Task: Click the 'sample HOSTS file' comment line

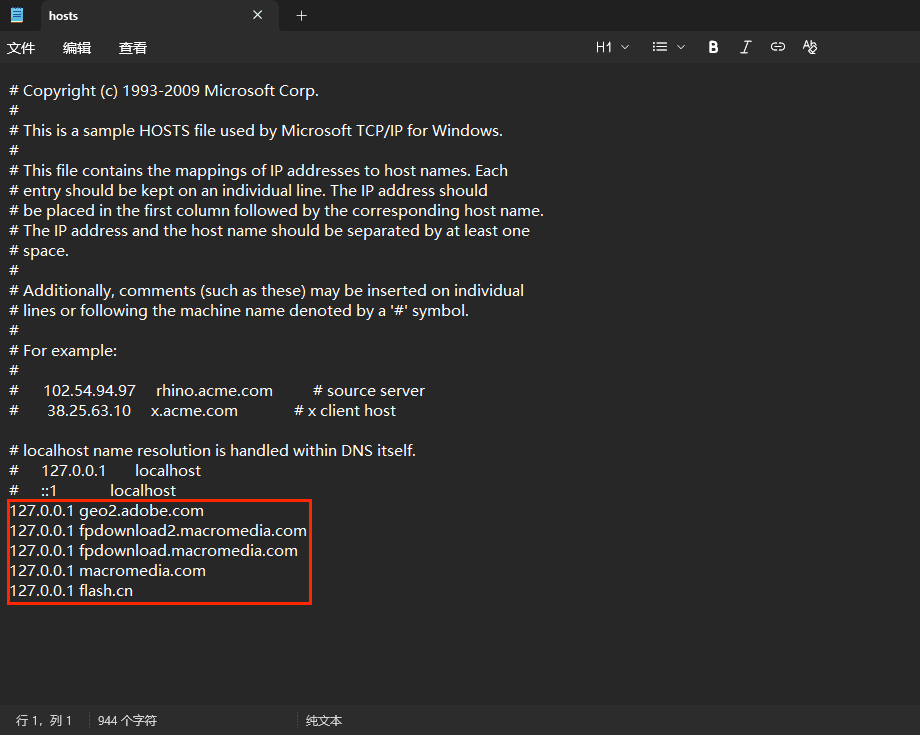Action: click(x=256, y=131)
